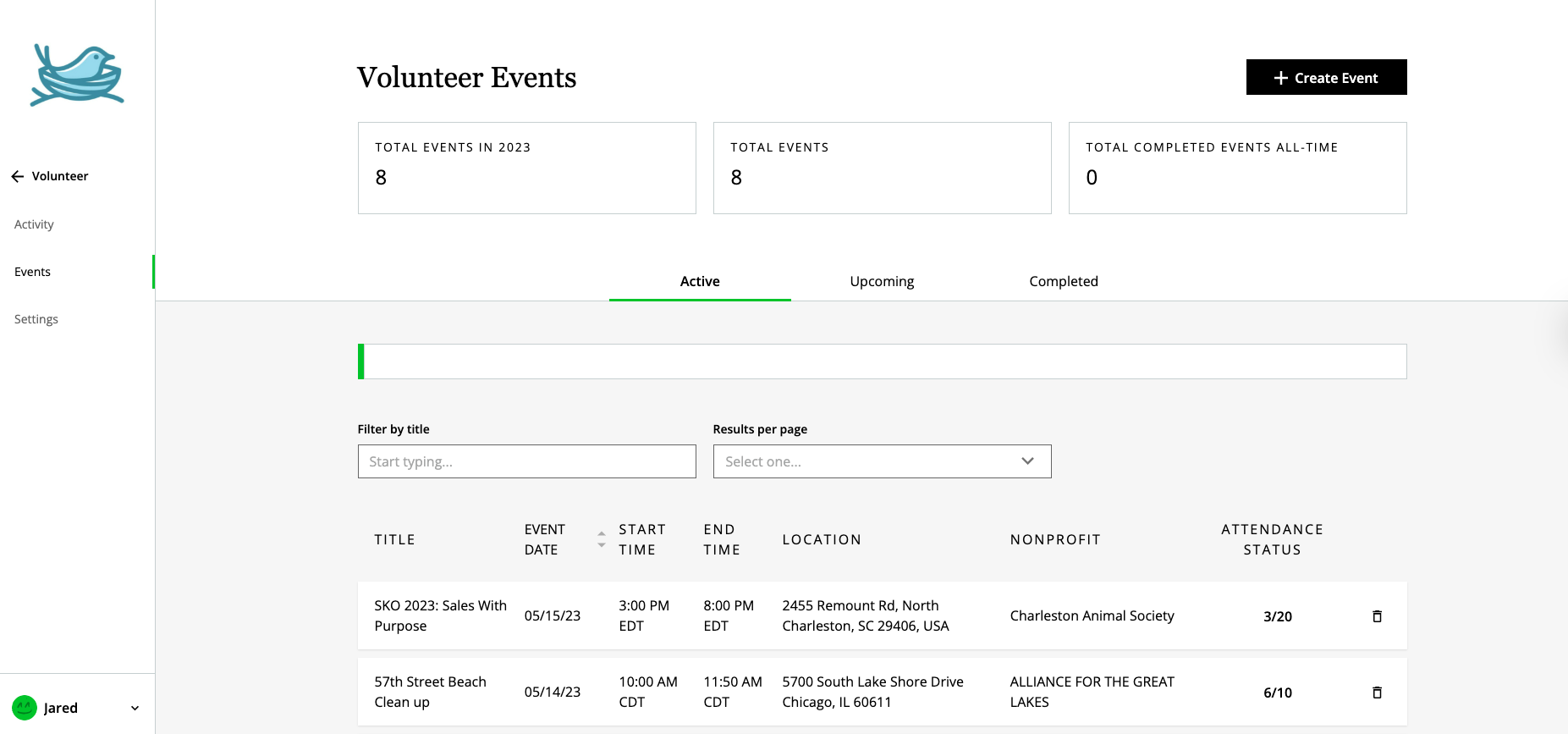This screenshot has height=734, width=1568.
Task: Expand the Jared account menu chevron
Action: tap(135, 708)
